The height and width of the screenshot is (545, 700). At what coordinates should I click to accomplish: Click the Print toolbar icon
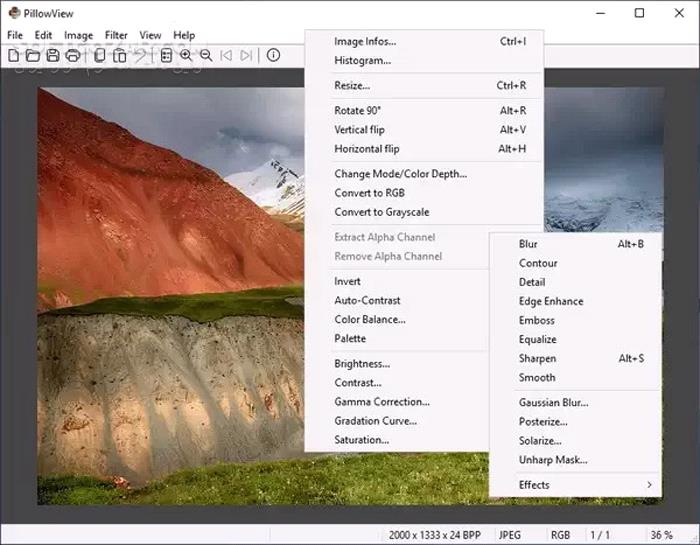click(x=72, y=56)
